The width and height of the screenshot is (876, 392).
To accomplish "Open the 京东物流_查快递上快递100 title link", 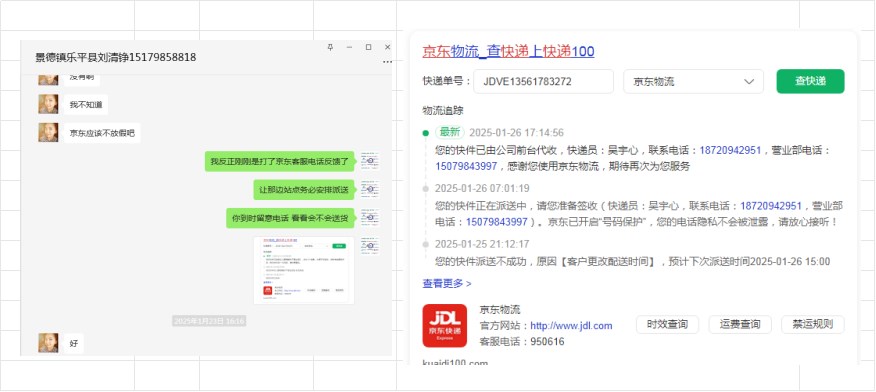I will coord(508,52).
